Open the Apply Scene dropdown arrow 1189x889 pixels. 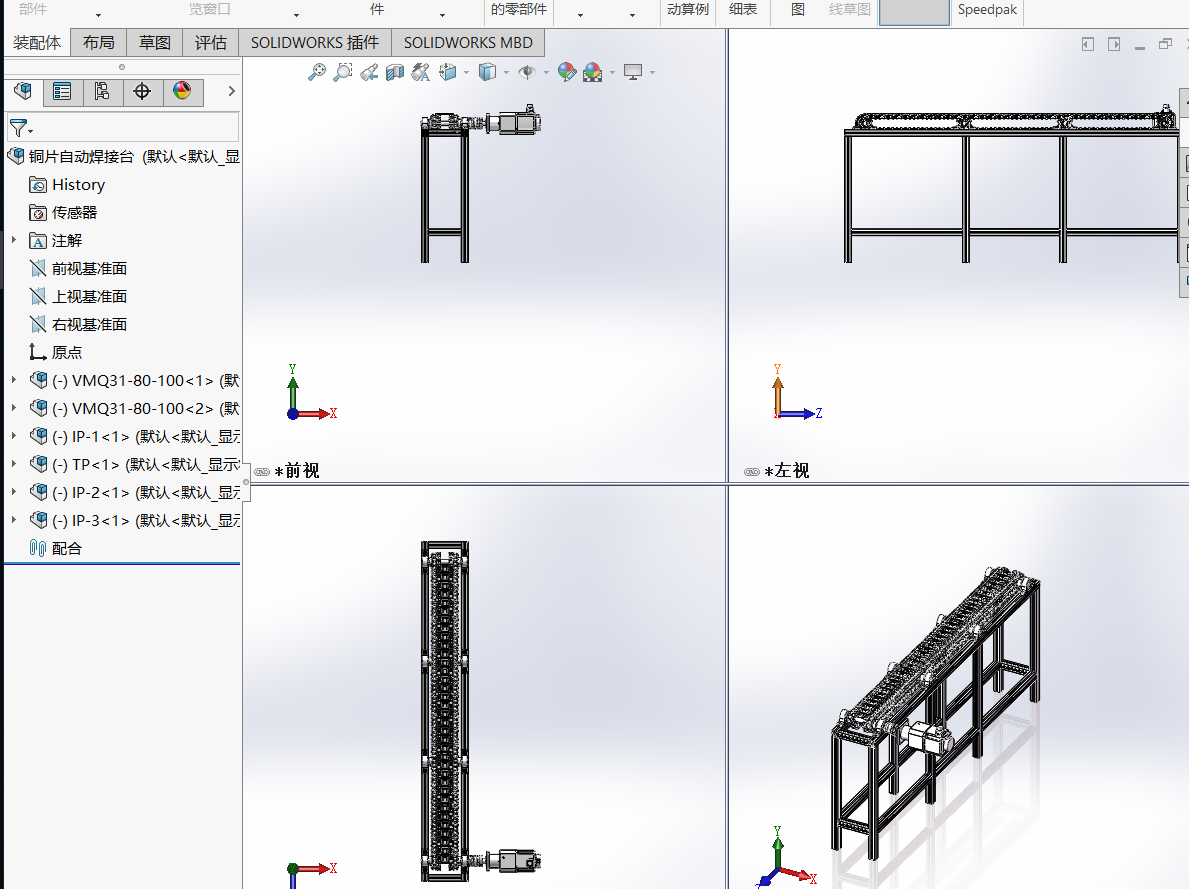(612, 73)
